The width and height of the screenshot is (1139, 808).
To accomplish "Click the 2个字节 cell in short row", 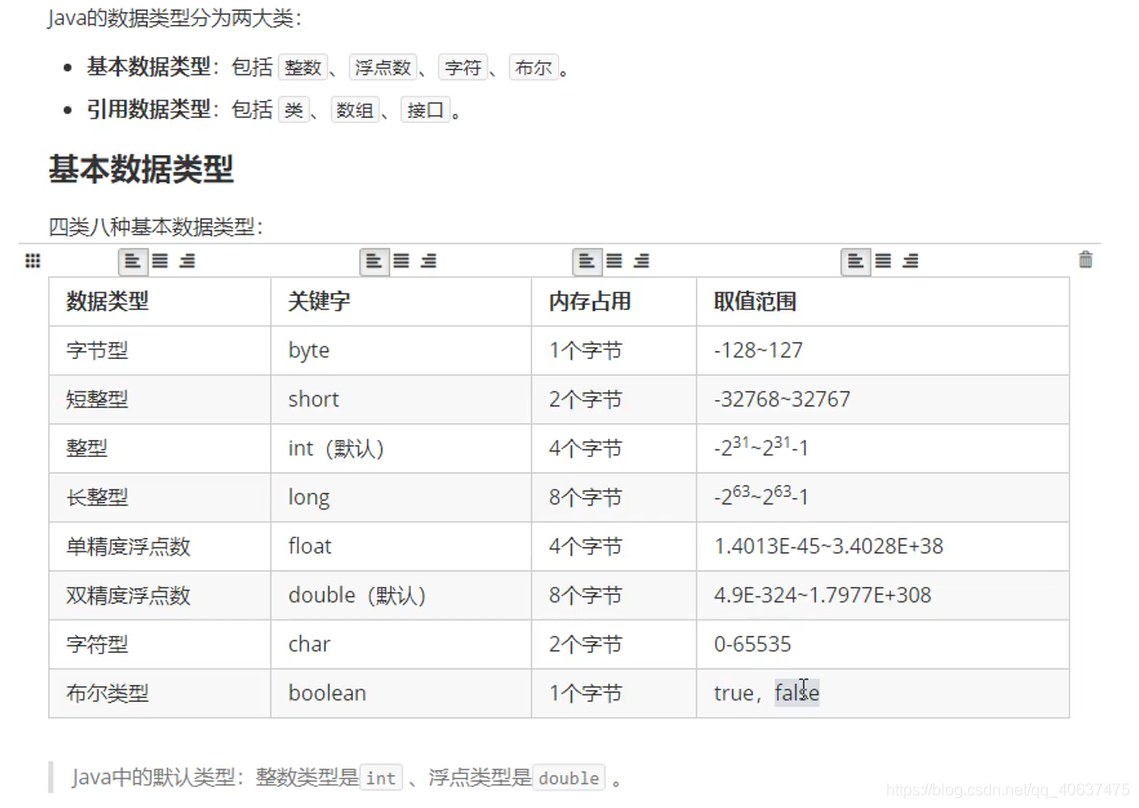I will [x=614, y=400].
